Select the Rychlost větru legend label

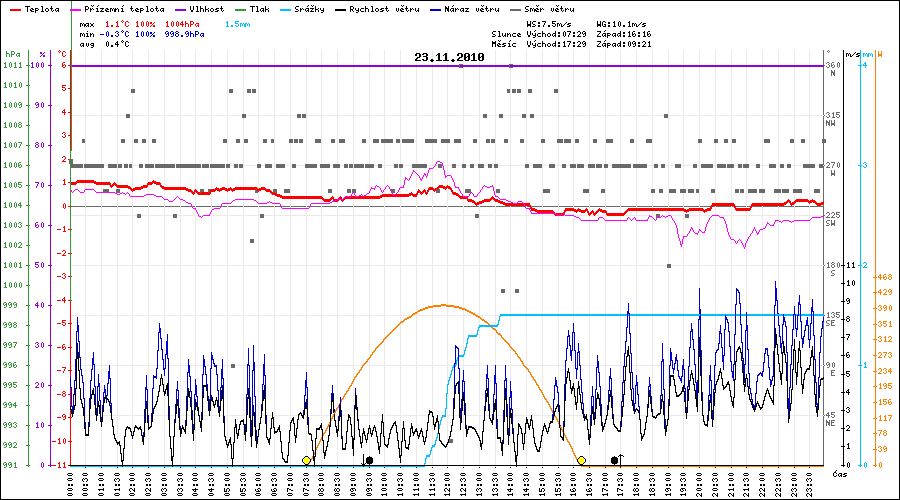[384, 9]
